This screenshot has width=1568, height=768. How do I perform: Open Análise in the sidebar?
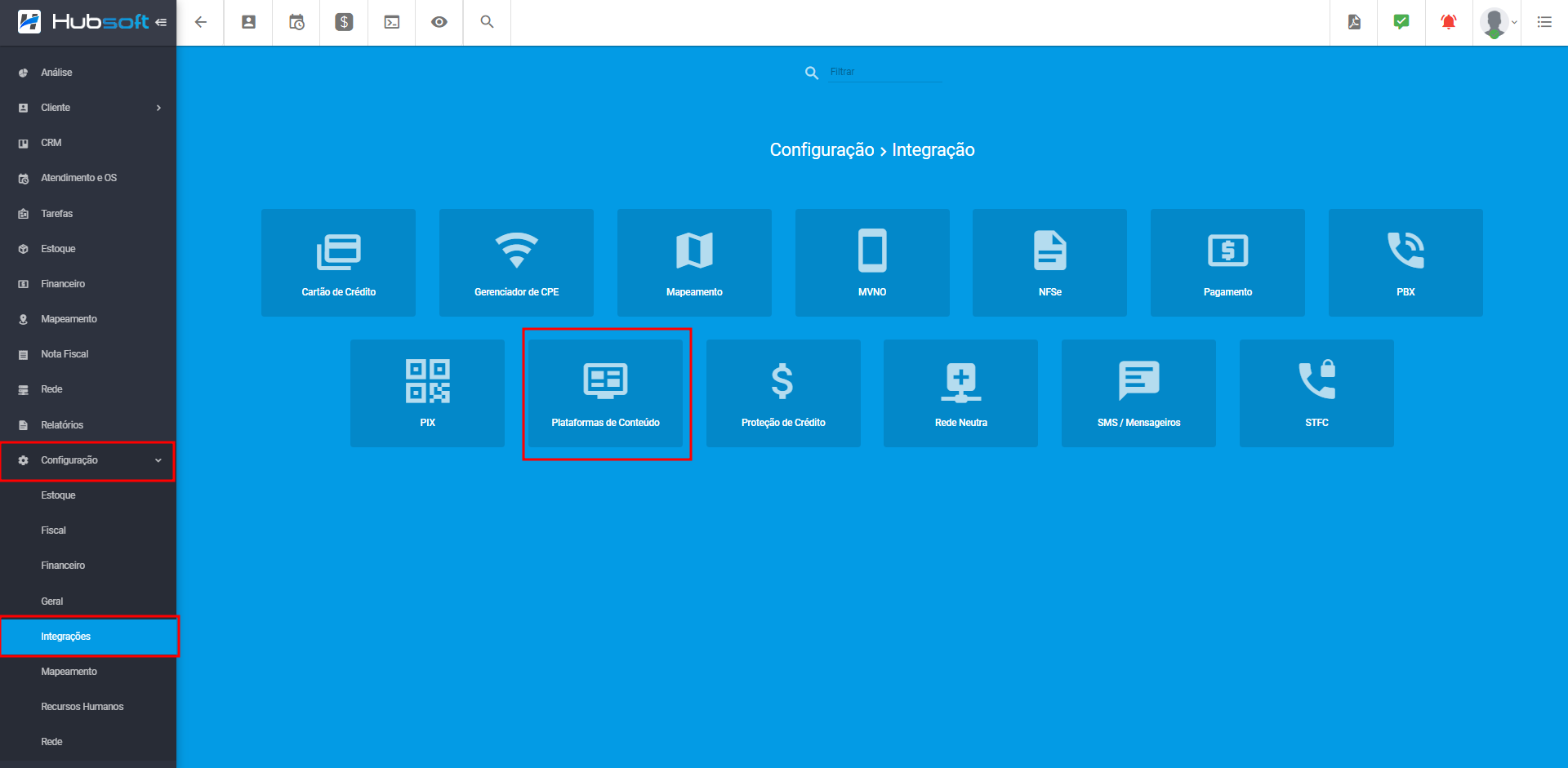(x=88, y=73)
